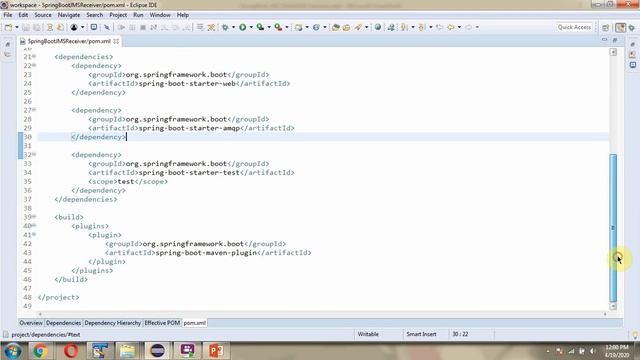Select the pom.xml source tab
The height and width of the screenshot is (360, 640).
[195, 323]
